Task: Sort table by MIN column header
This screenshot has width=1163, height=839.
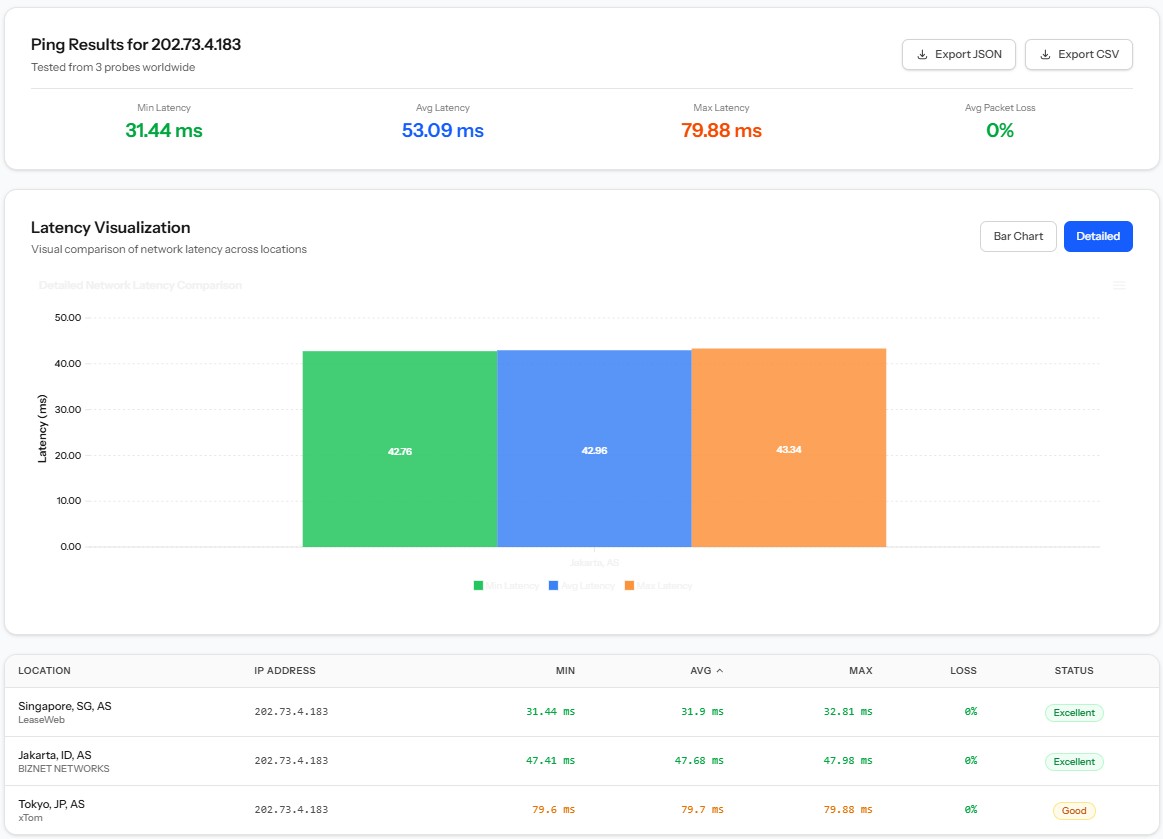Action: tap(565, 671)
